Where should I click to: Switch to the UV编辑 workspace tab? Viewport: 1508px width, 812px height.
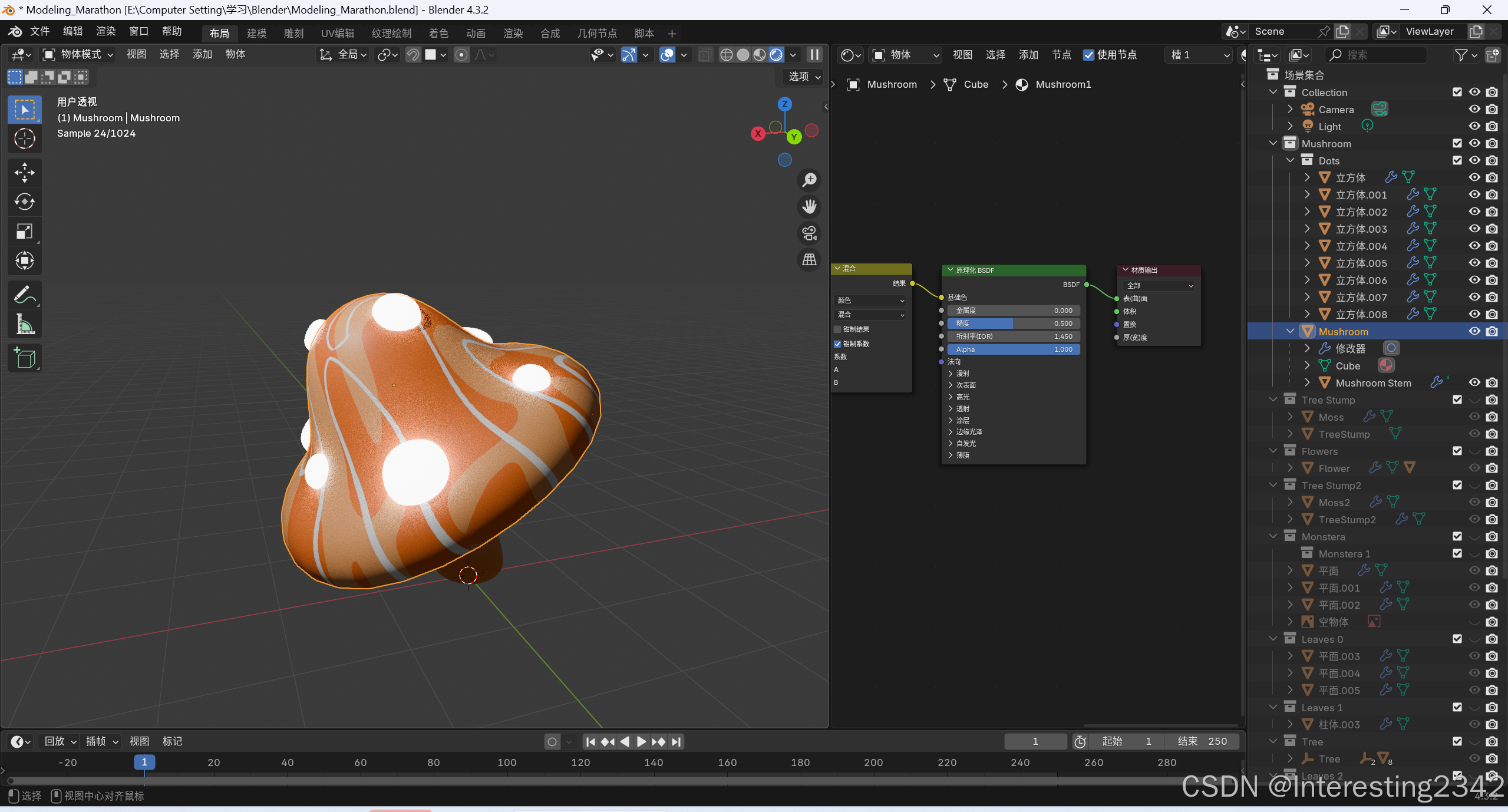click(x=337, y=33)
